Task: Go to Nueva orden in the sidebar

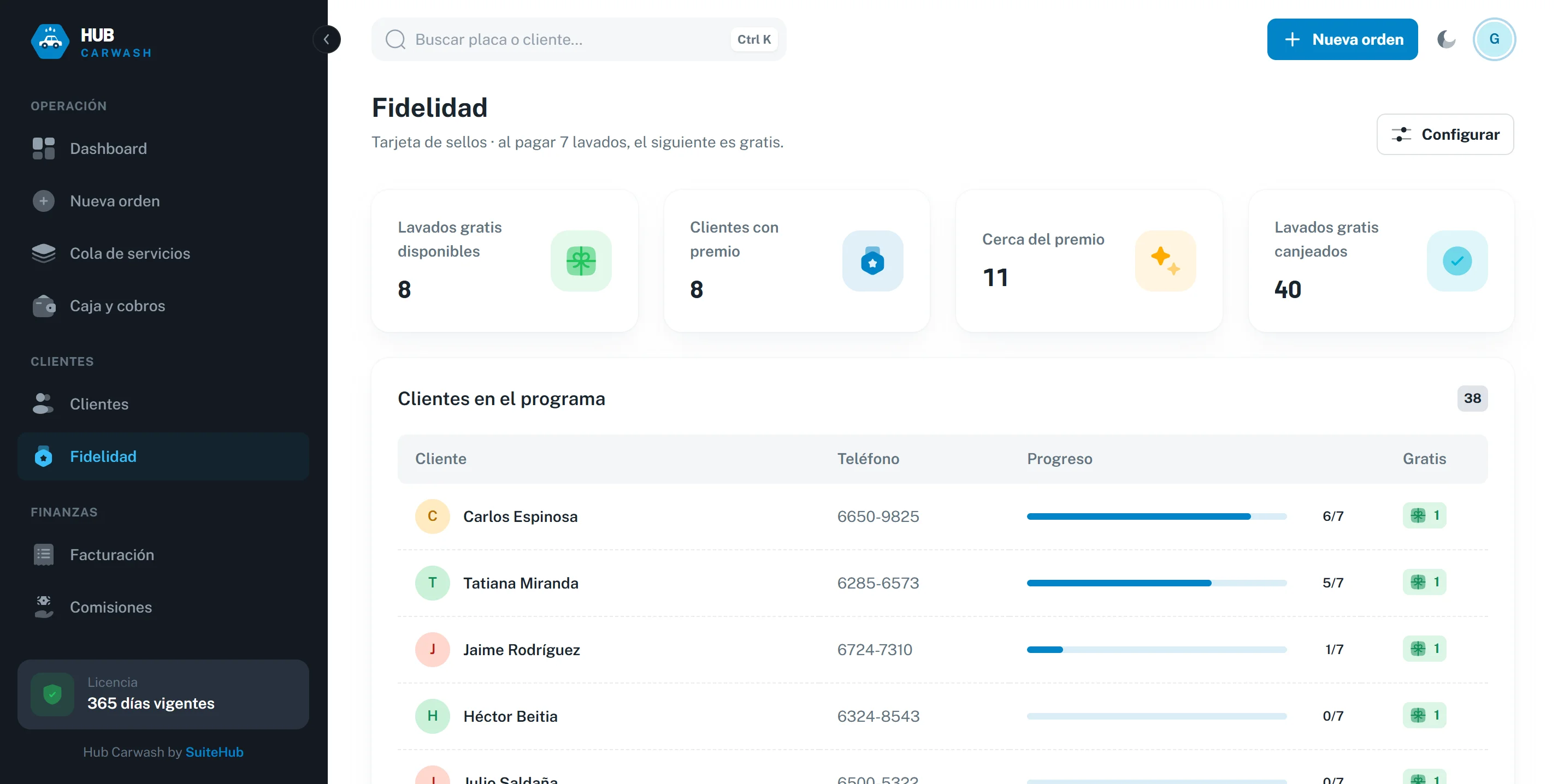Action: [163, 201]
